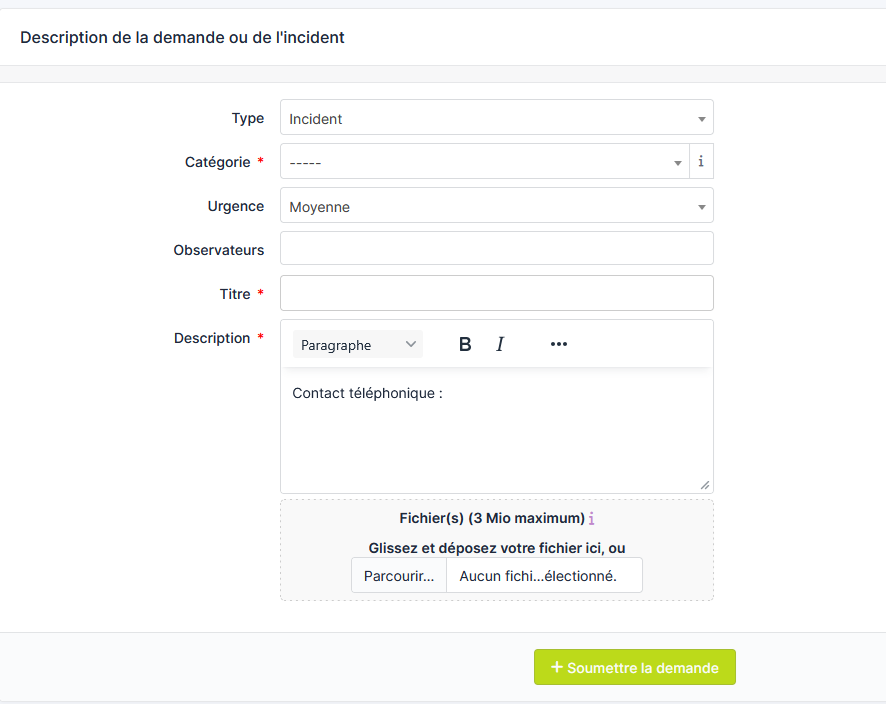Expand the Catégorie dropdown with dashes
886x704 pixels.
(x=484, y=162)
